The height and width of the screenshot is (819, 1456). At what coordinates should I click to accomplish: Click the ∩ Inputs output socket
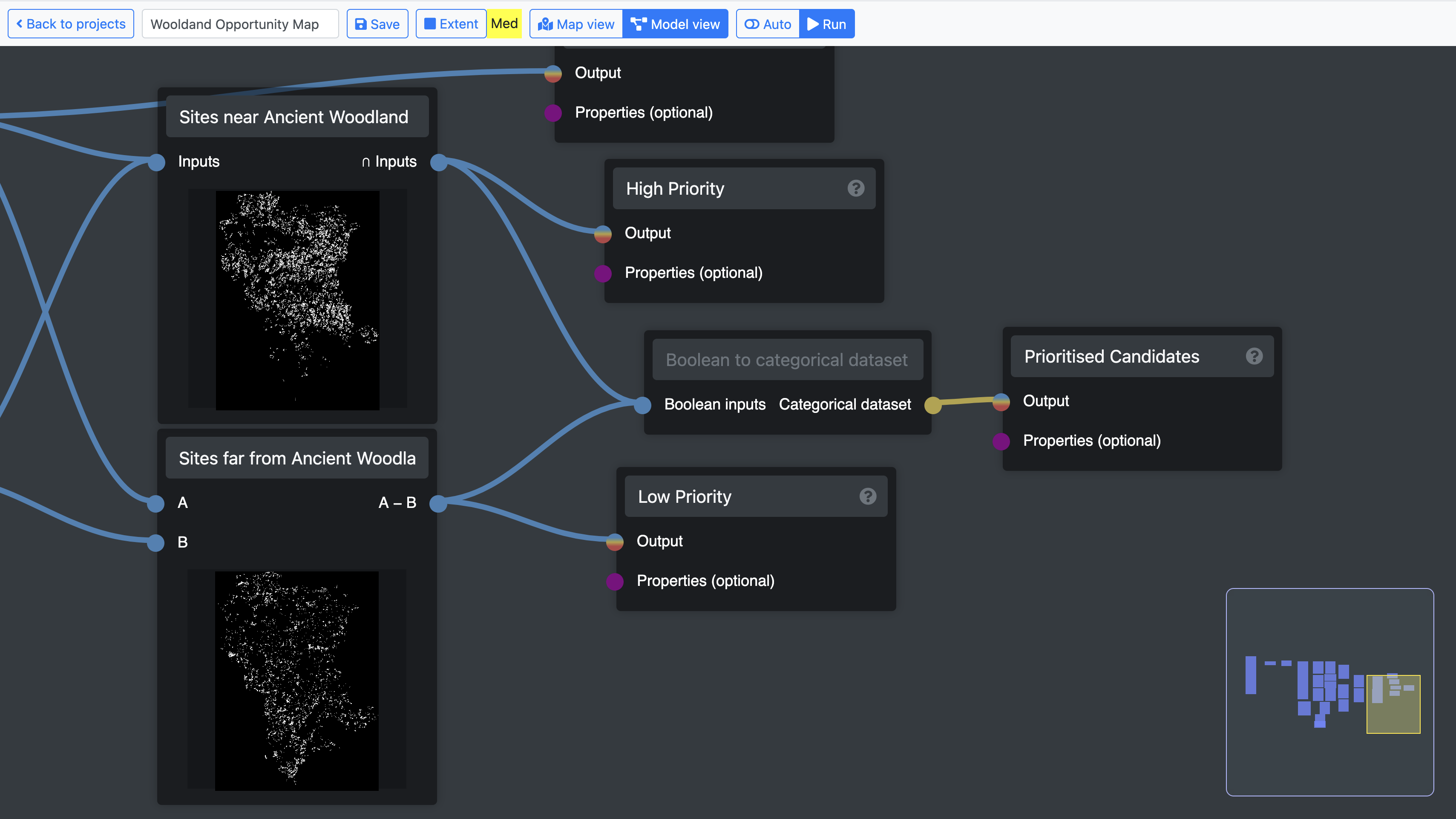point(439,162)
